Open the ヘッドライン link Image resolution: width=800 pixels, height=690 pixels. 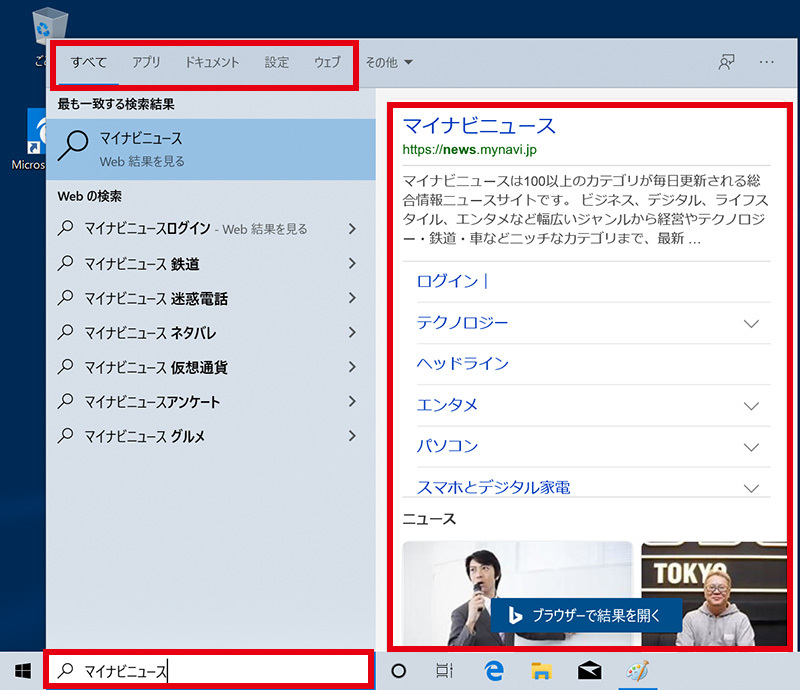pyautogui.click(x=463, y=363)
